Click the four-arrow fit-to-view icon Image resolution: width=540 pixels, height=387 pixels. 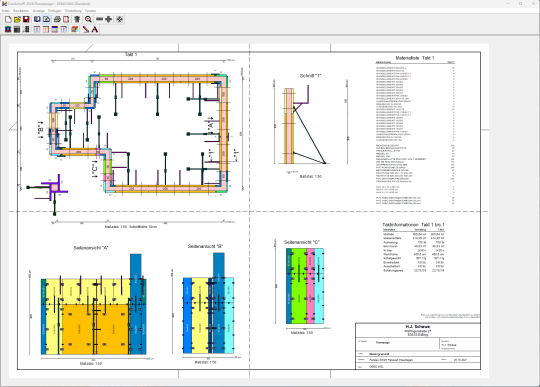(x=120, y=19)
